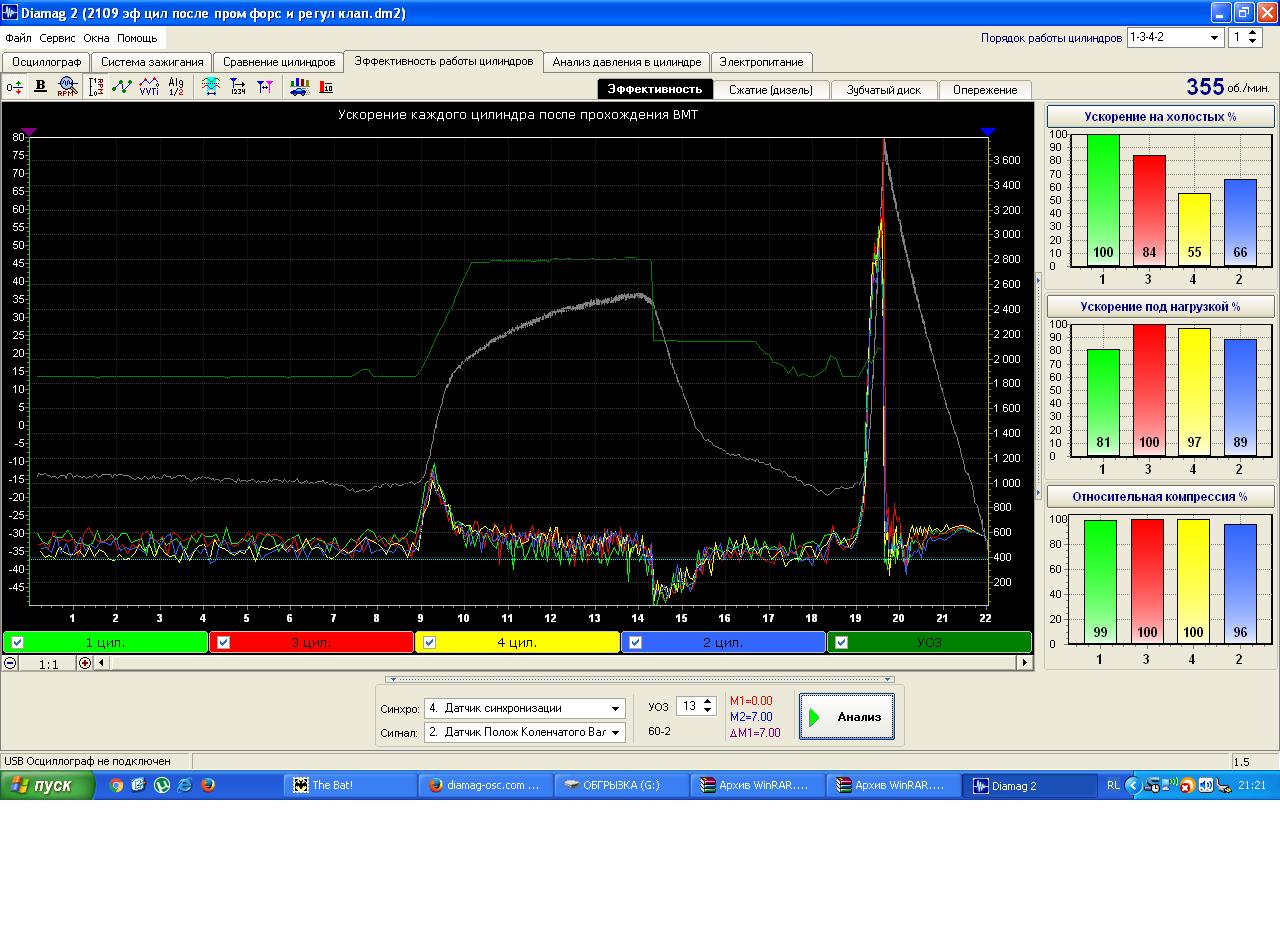This screenshot has width=1280, height=945.
Task: Toggle the 3 цил. checkbox
Action: pyautogui.click(x=224, y=642)
